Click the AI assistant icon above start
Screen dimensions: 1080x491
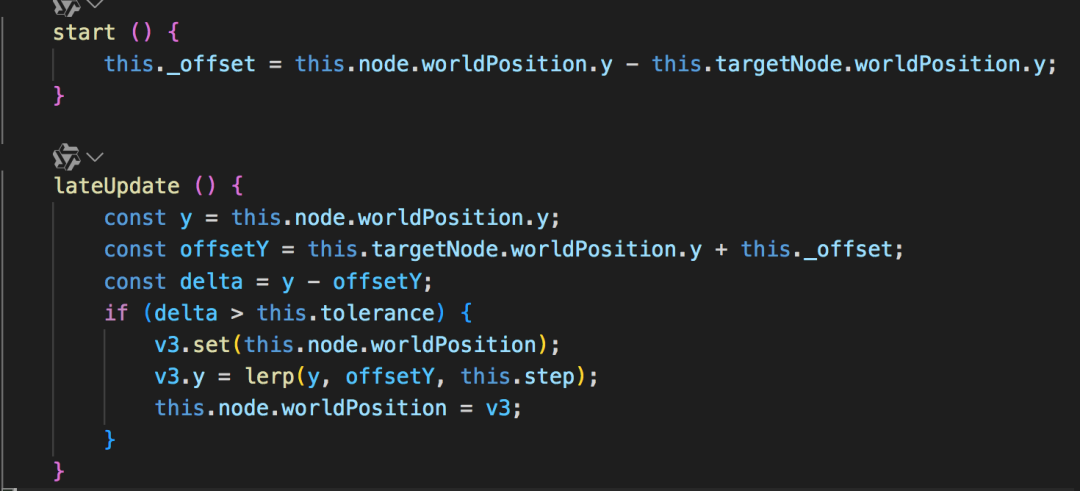(x=67, y=4)
